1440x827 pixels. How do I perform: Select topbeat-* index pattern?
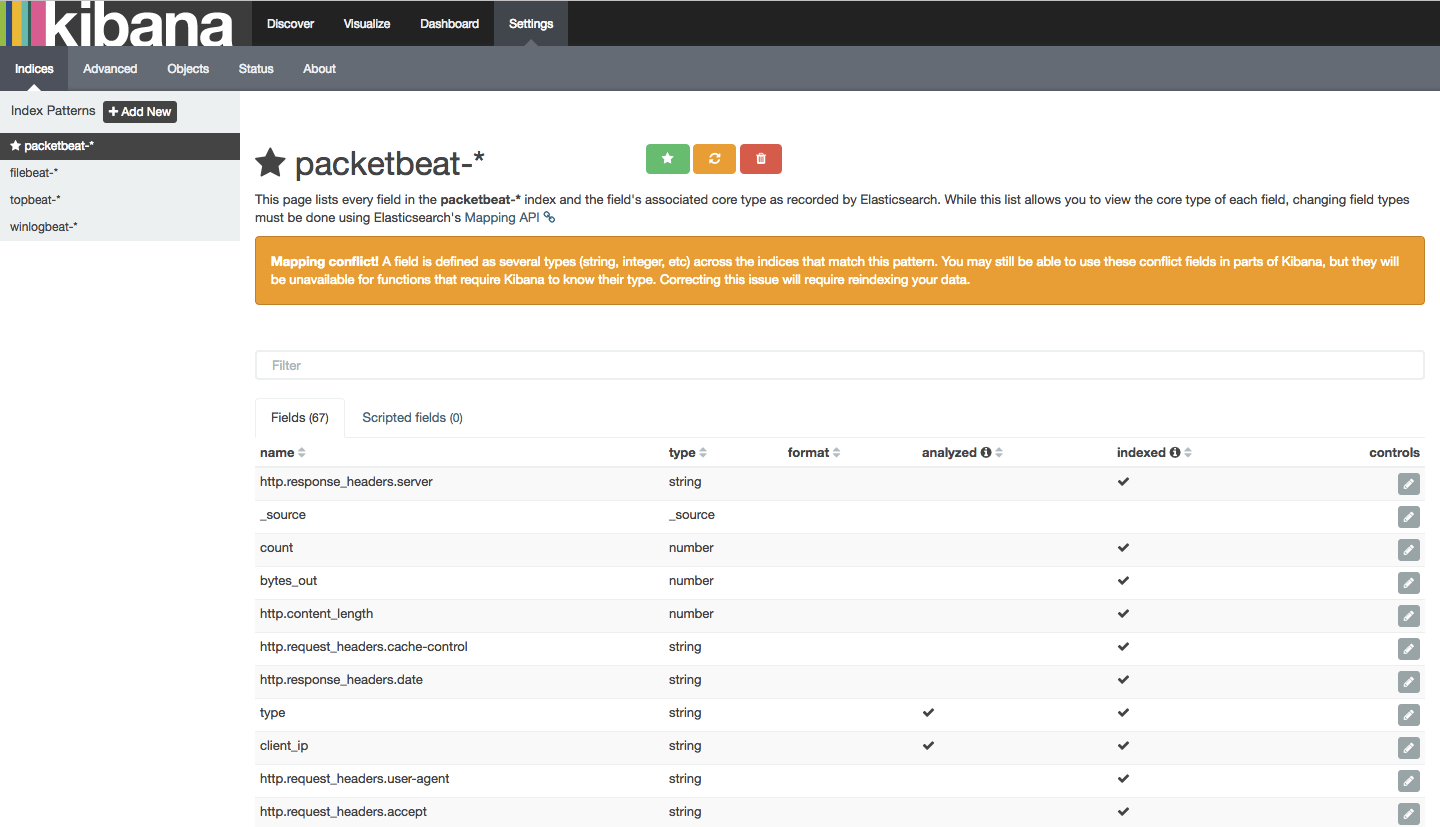pos(120,200)
